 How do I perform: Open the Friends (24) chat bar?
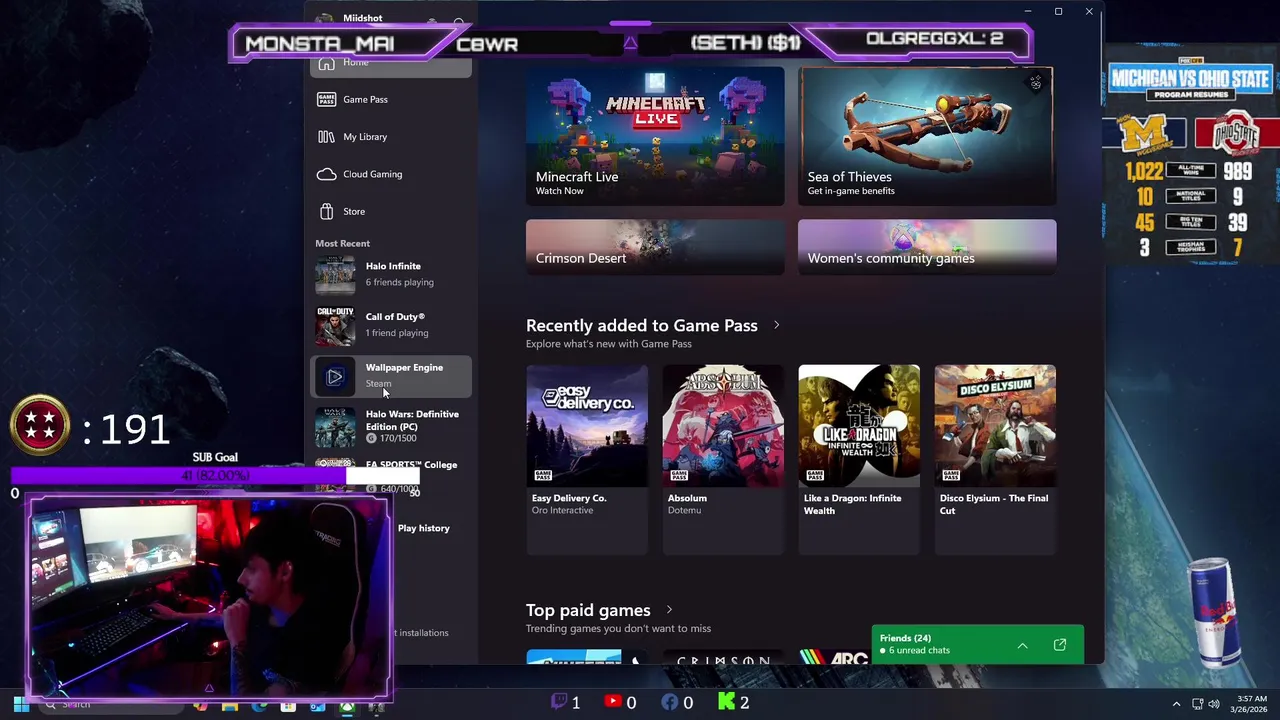(977, 645)
